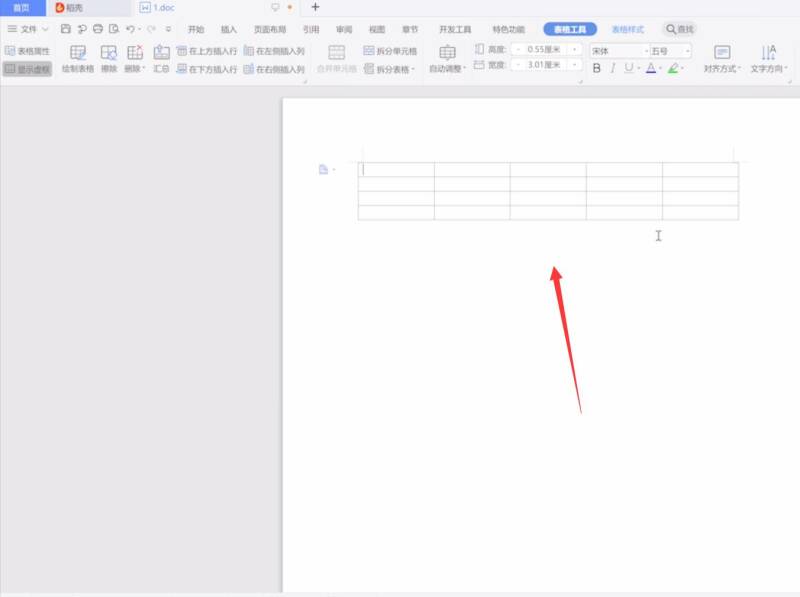Open the underline style dropdown arrow

(638, 68)
